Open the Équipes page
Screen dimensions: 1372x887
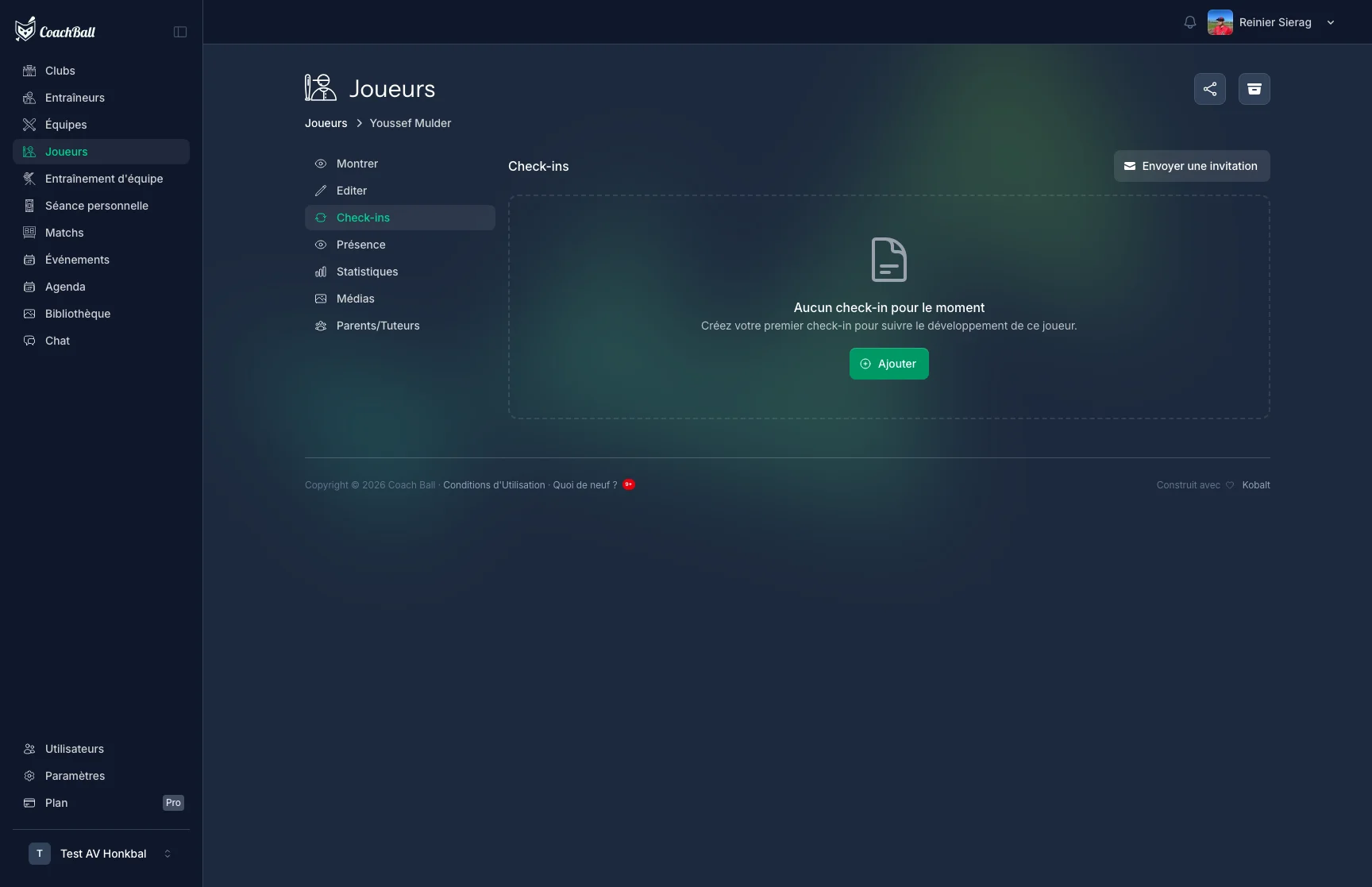click(x=101, y=125)
